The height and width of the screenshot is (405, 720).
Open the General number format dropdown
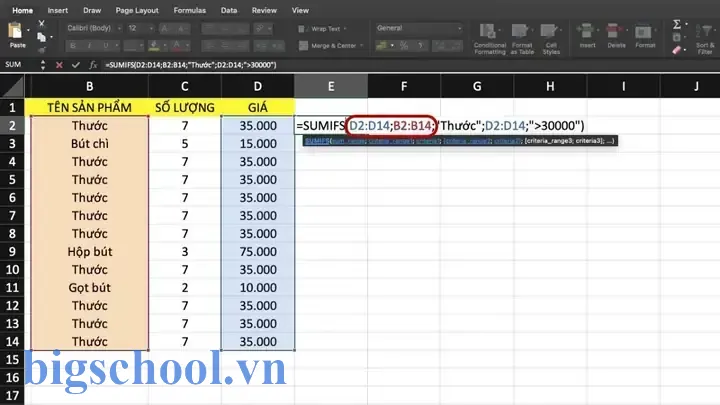point(419,28)
